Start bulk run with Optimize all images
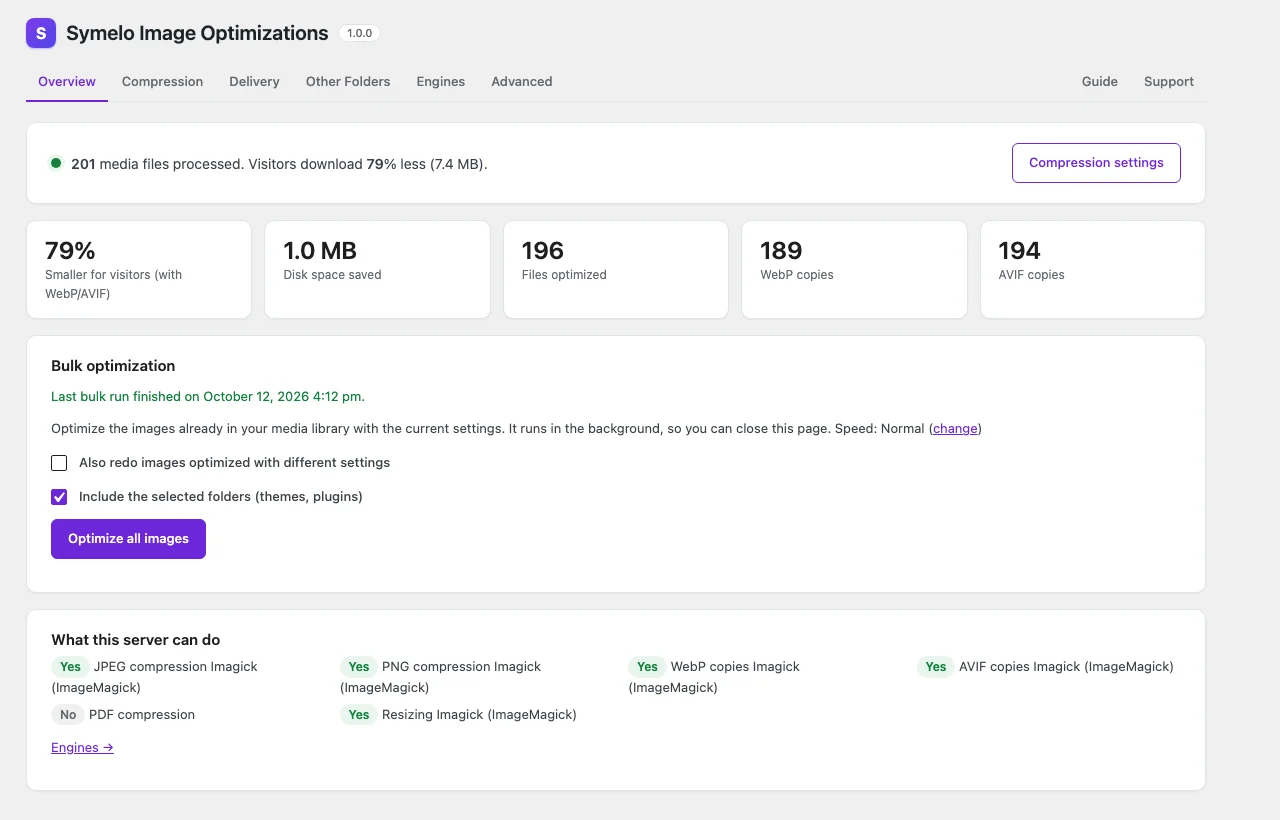Screen dimensions: 1280x820 click(128, 539)
